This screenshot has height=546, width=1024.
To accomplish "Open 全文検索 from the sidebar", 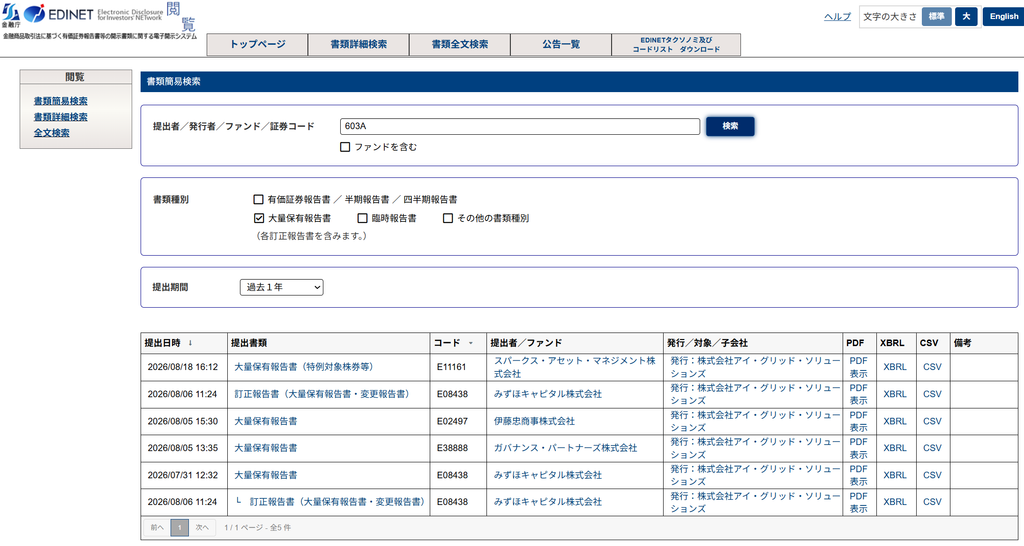I will pos(52,133).
